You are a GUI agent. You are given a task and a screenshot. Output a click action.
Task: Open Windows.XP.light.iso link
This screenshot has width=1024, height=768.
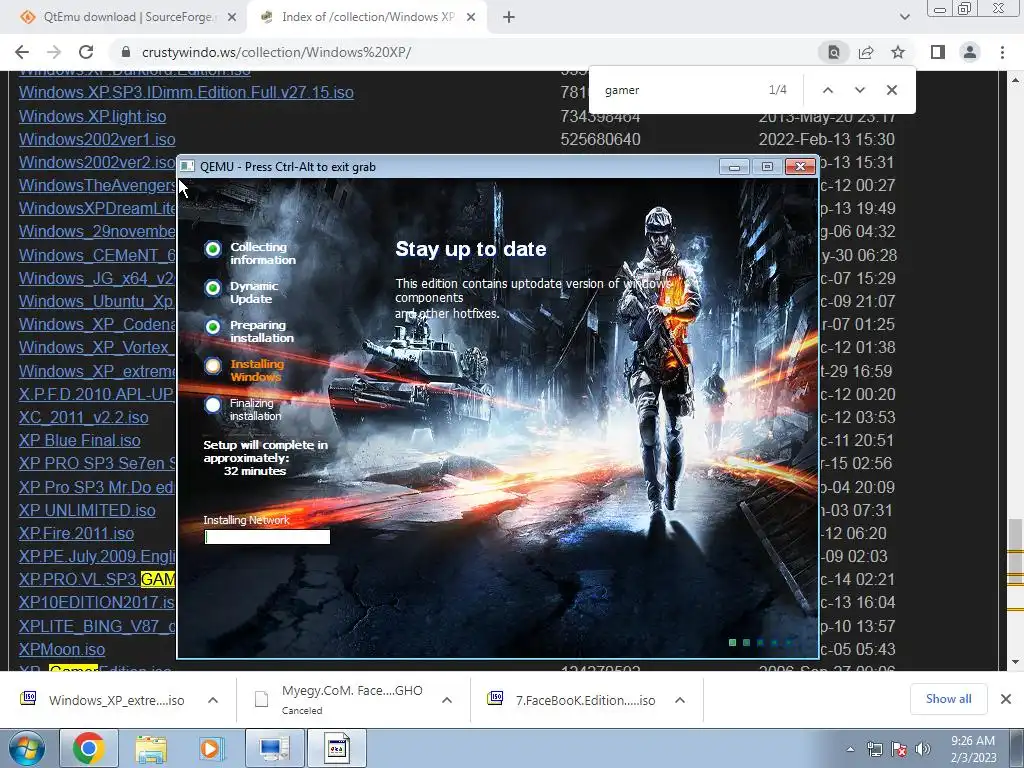click(92, 116)
